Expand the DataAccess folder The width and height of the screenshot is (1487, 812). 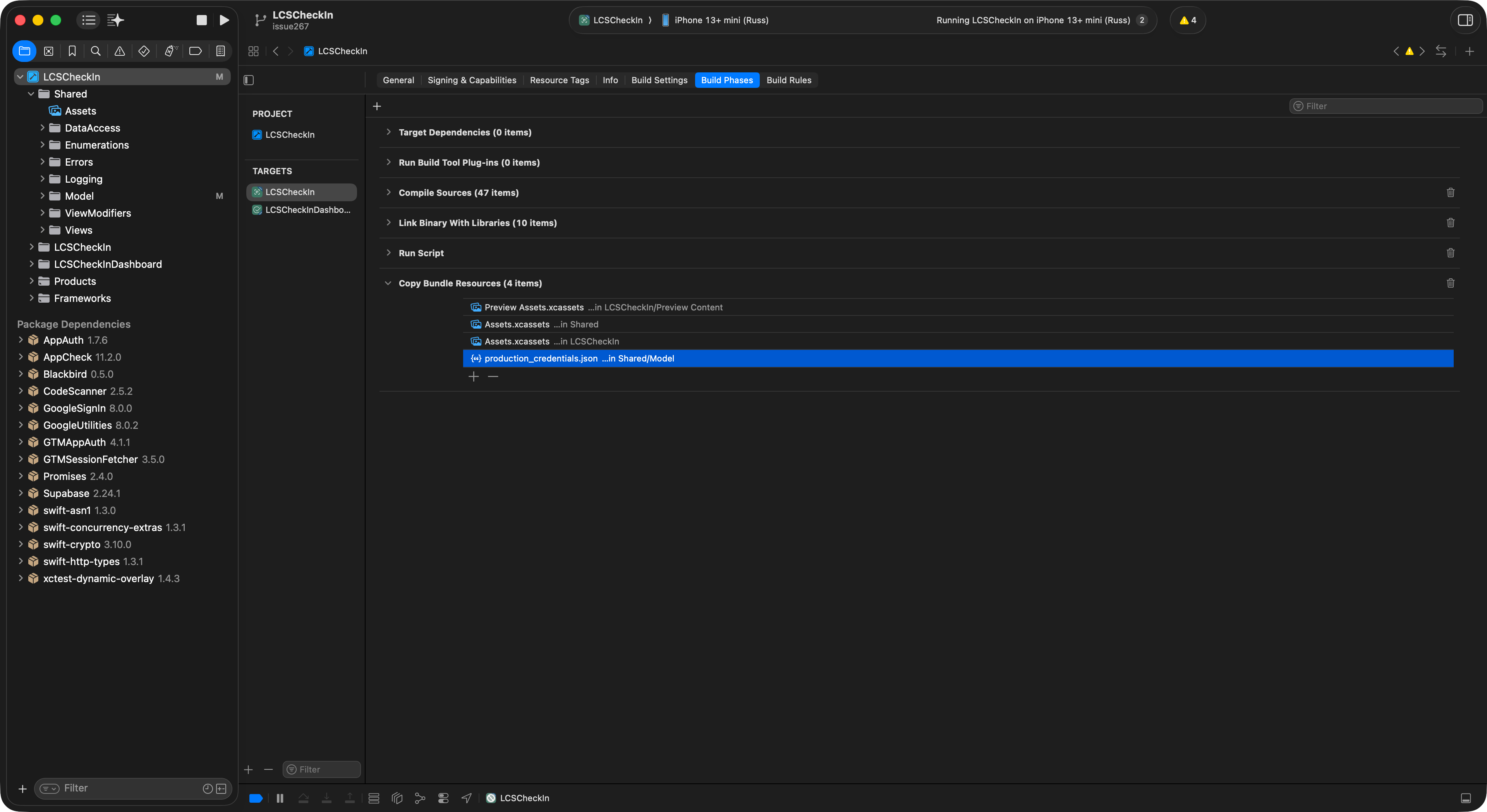(42, 128)
